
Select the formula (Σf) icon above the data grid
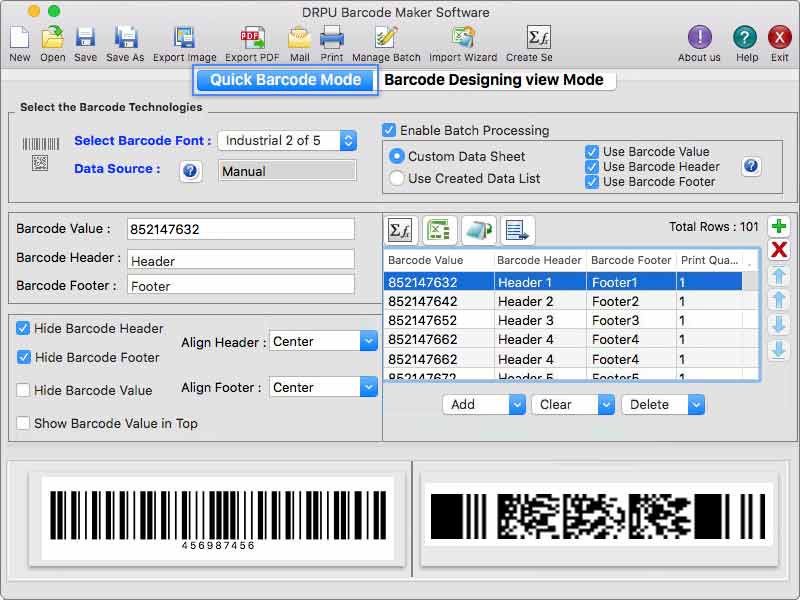(x=400, y=230)
